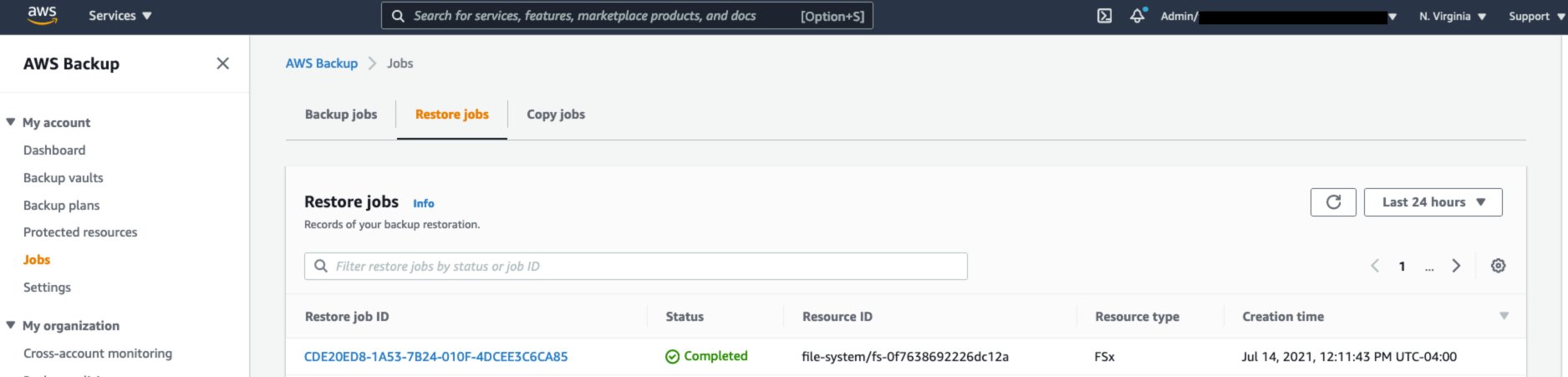Open the CloudShell terminal icon

point(1104,16)
